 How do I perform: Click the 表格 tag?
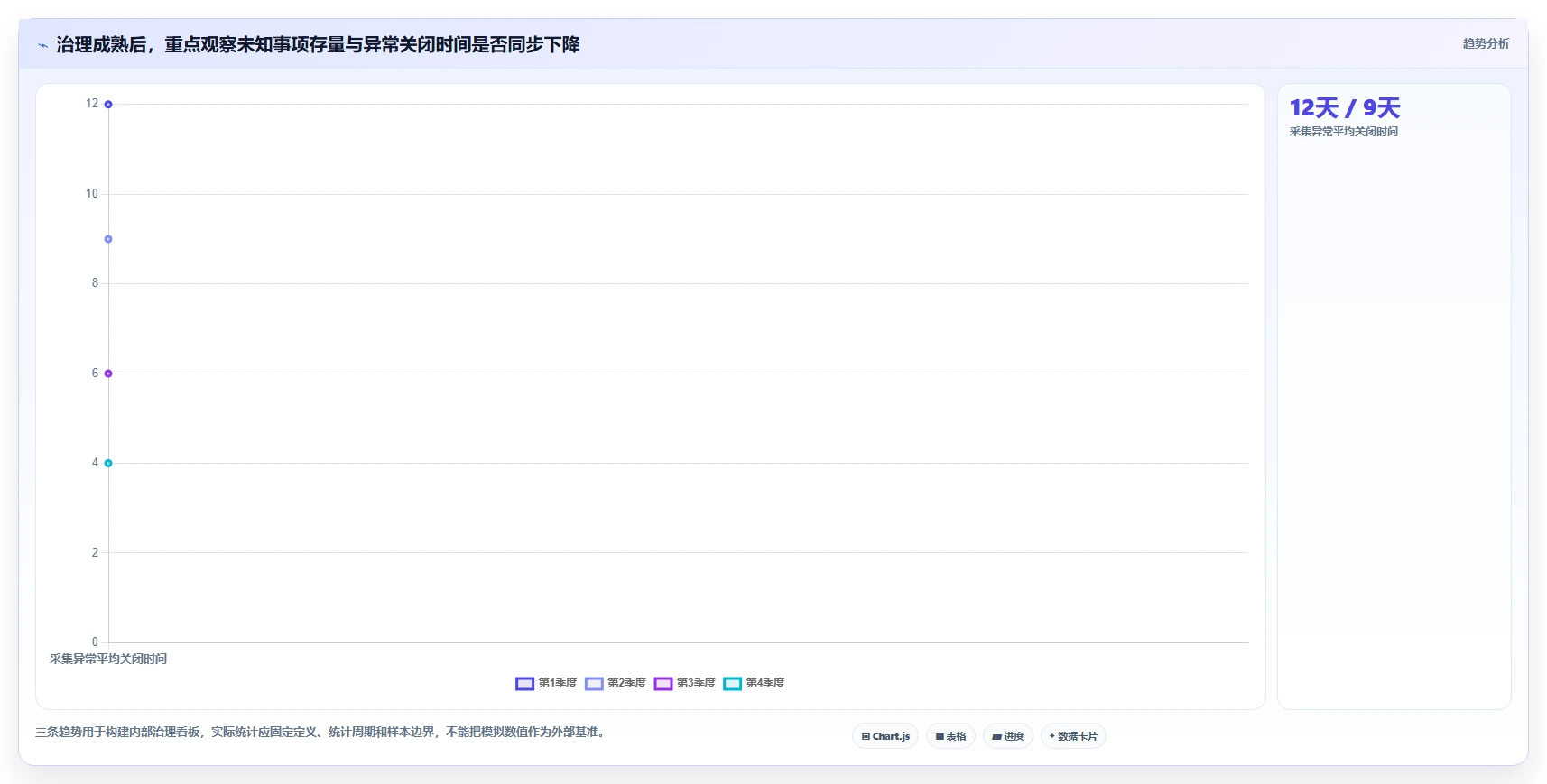[x=950, y=736]
